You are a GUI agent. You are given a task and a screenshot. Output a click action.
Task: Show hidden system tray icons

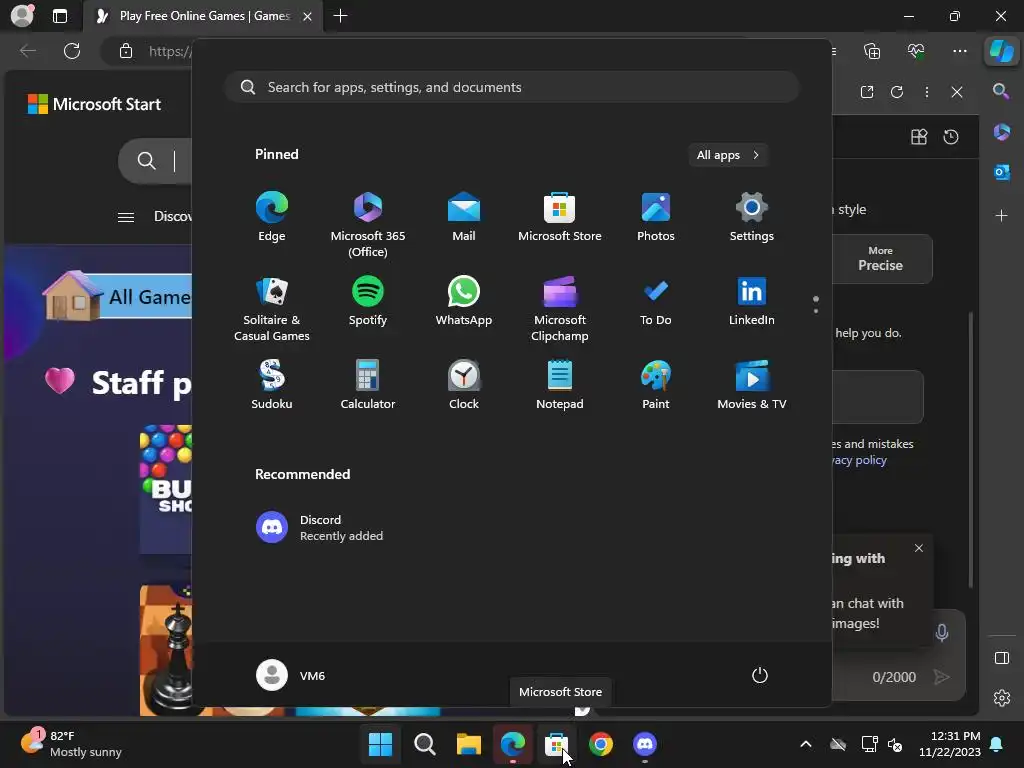tap(806, 744)
